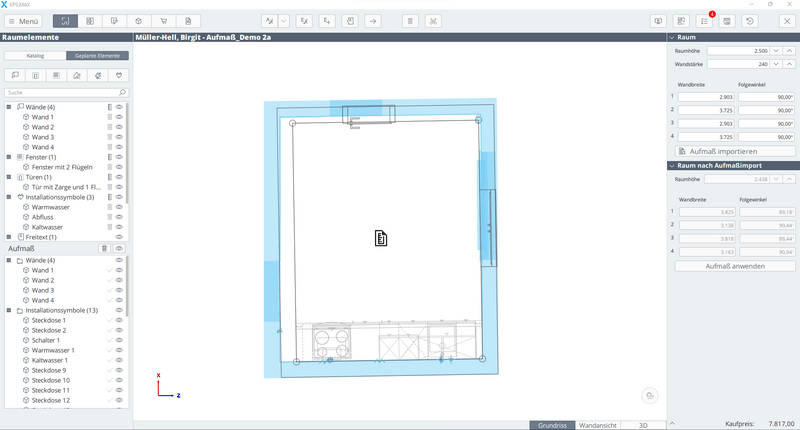The width and height of the screenshot is (800, 430).
Task: Select the room planning mode icon
Action: click(65, 20)
